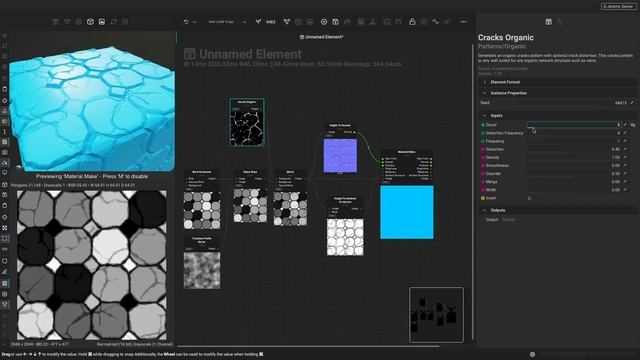Click the refresh-style icon in viewport toolbar
The width and height of the screenshot is (640, 360).
pos(113,22)
